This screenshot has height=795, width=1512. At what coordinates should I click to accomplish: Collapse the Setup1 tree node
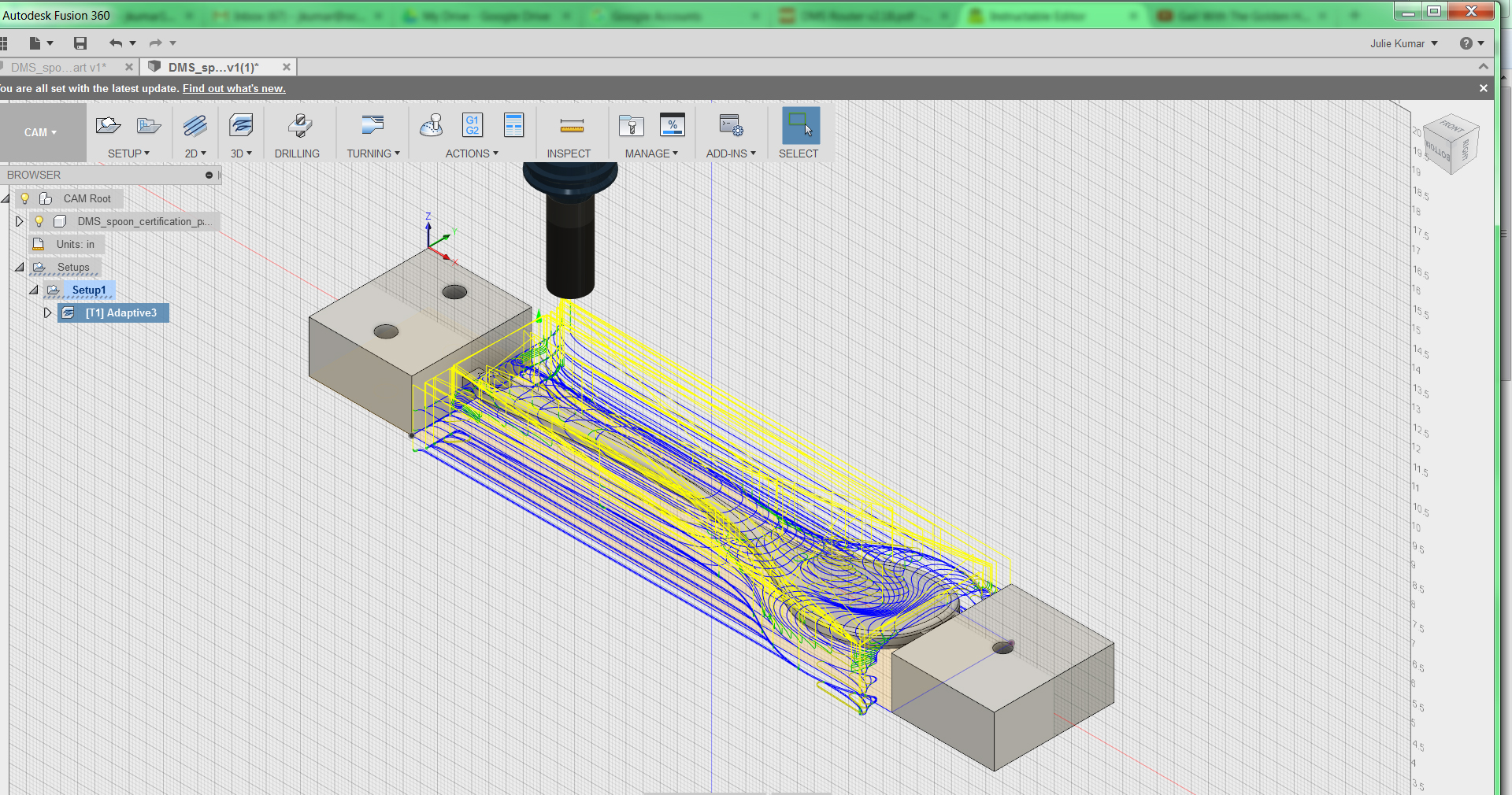(x=34, y=290)
